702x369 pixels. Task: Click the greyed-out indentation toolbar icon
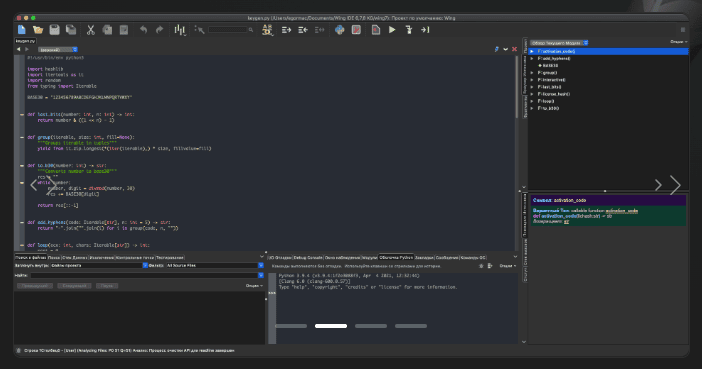(319, 30)
